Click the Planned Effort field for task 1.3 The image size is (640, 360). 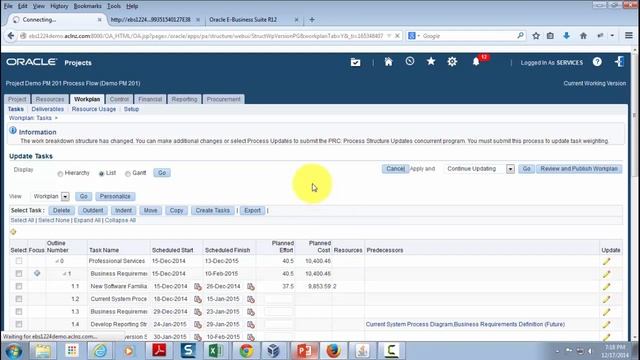coord(279,311)
